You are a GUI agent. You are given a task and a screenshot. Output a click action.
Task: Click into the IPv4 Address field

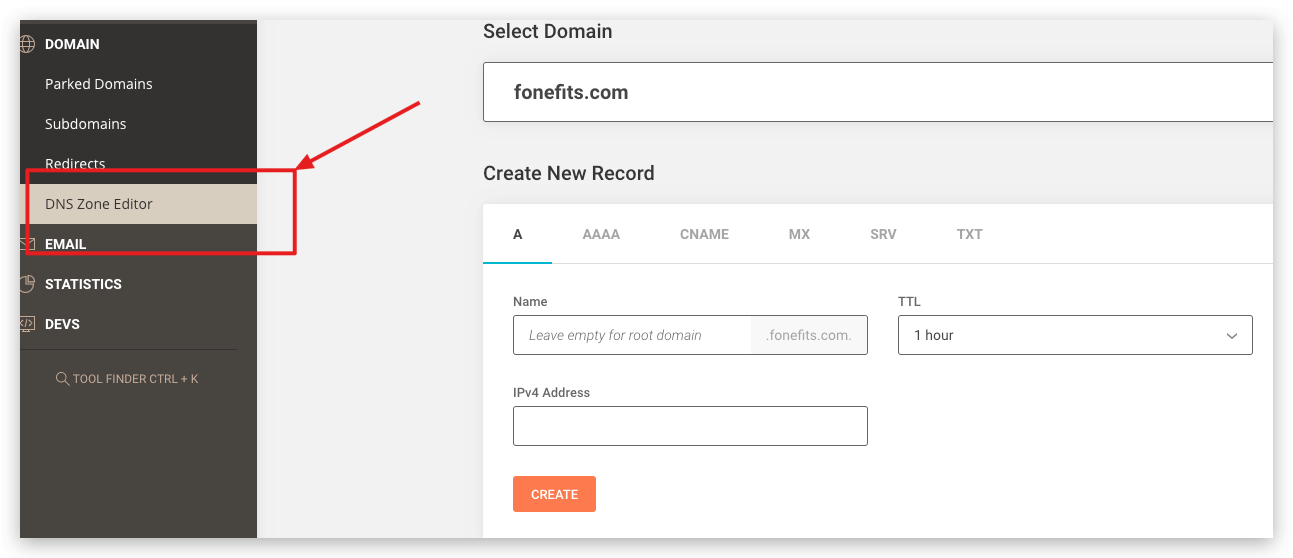[689, 426]
